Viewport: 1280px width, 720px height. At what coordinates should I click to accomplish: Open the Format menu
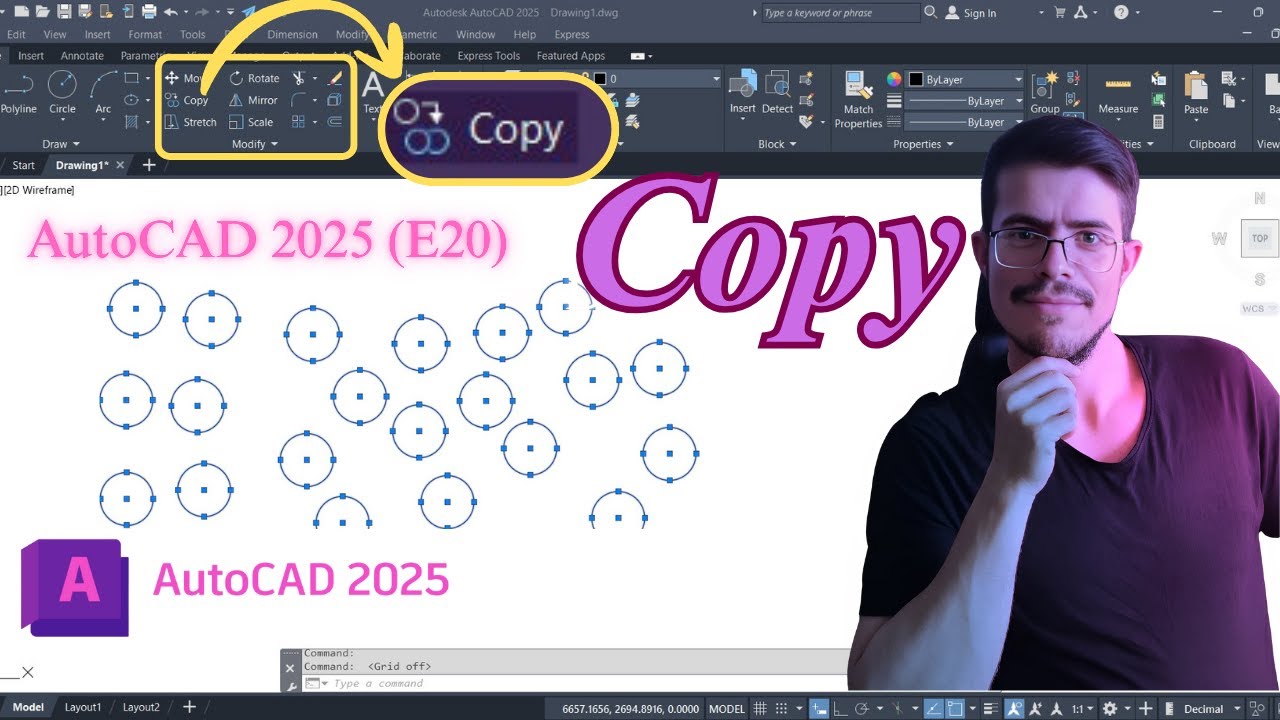(145, 34)
